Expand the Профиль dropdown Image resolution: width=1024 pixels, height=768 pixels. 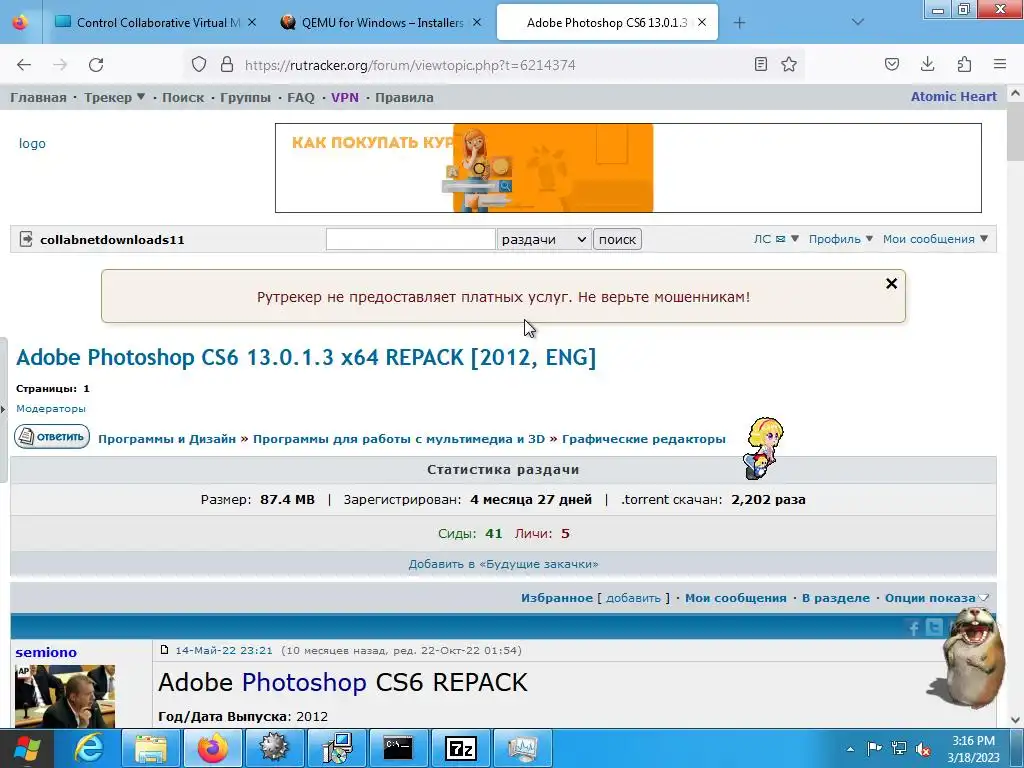pos(840,239)
